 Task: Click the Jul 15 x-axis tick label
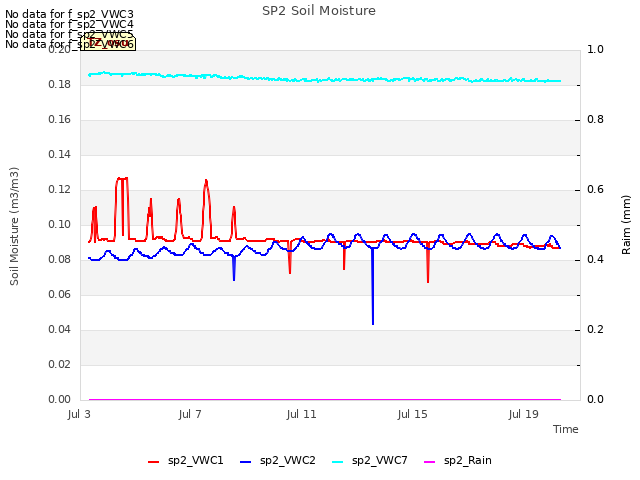pyautogui.click(x=412, y=414)
